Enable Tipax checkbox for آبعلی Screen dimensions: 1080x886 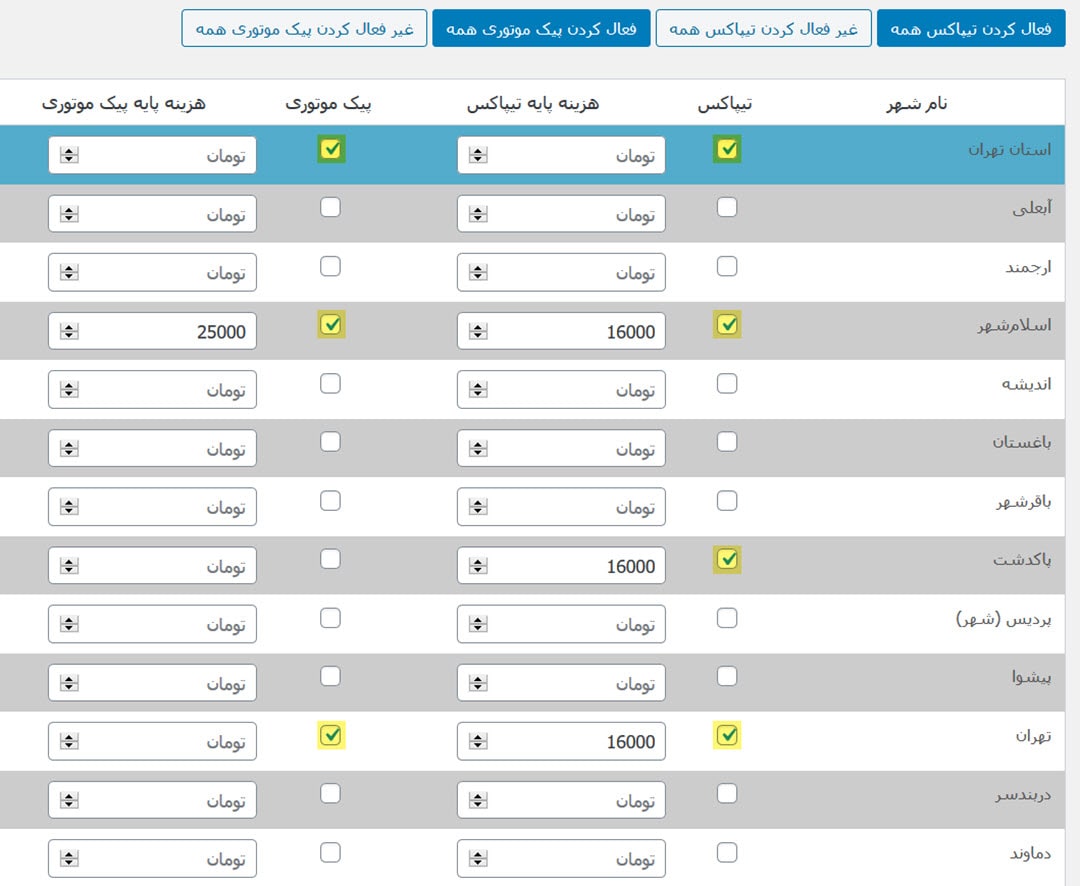coord(728,207)
